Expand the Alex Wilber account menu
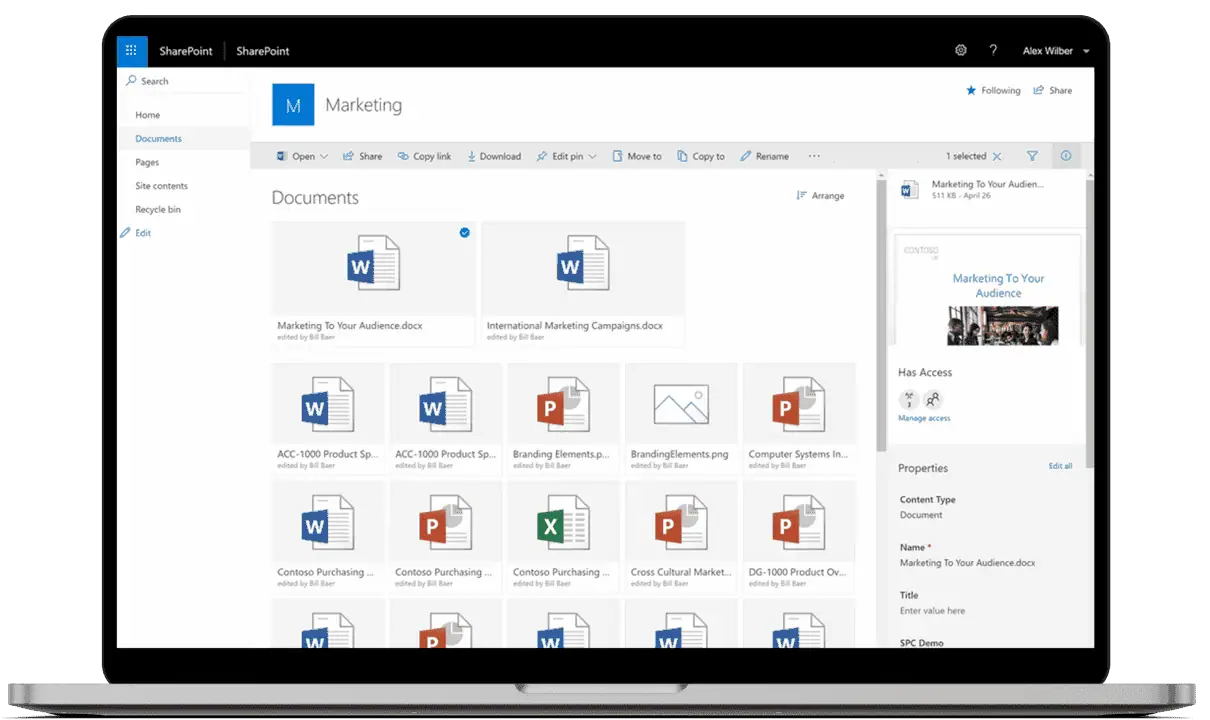Viewport: 1210px width, 720px height. (1056, 51)
